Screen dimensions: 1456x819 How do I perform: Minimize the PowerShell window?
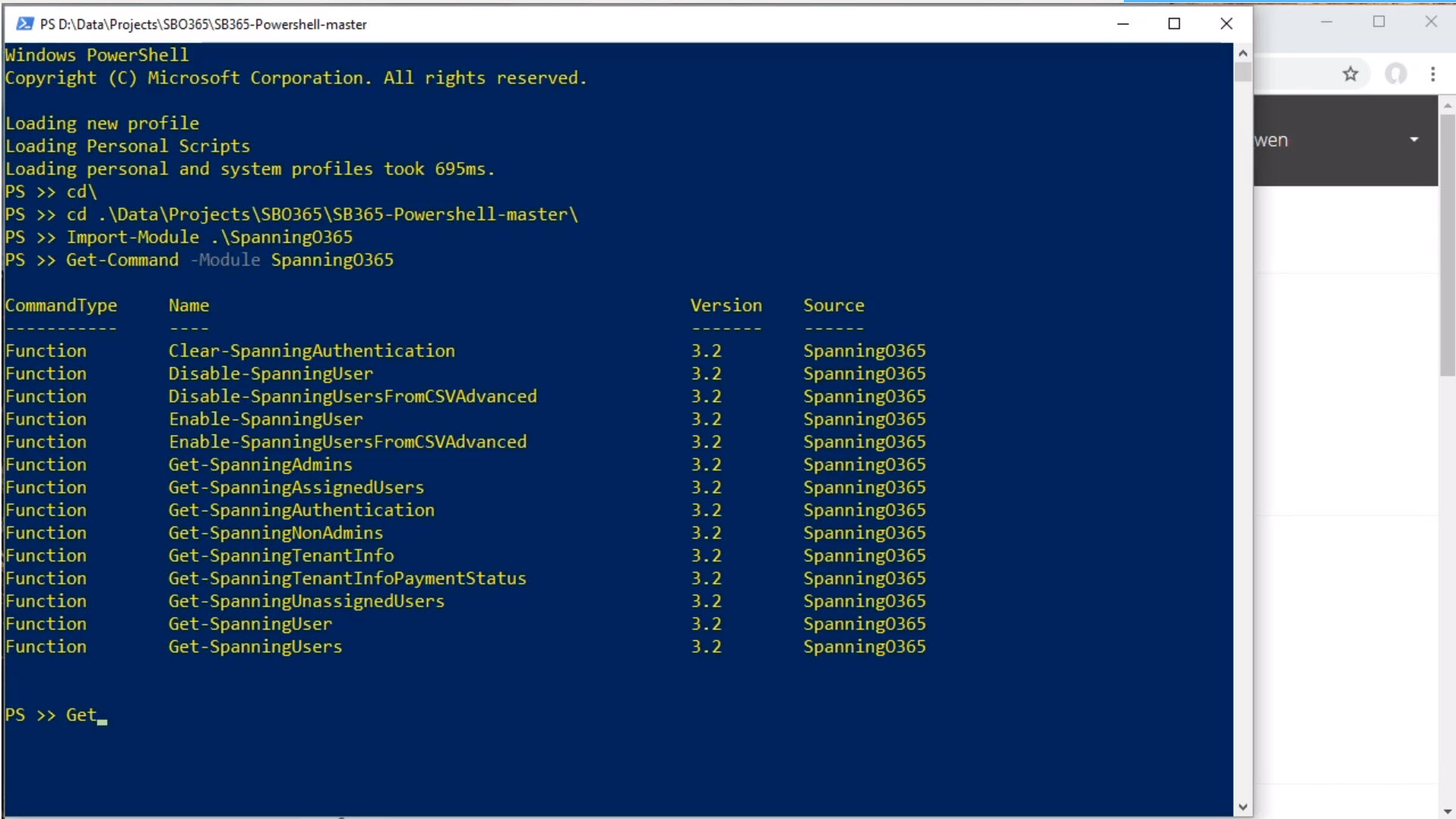pos(1123,24)
